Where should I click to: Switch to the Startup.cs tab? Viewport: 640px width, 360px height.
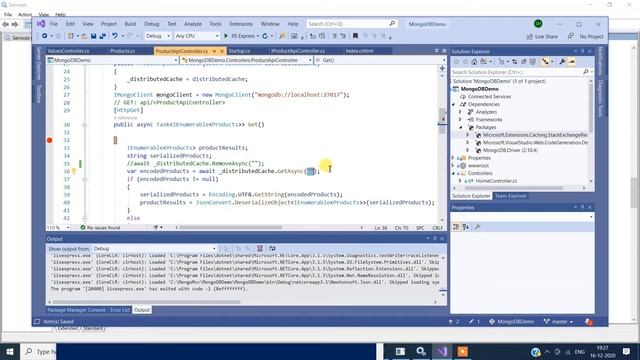239,51
